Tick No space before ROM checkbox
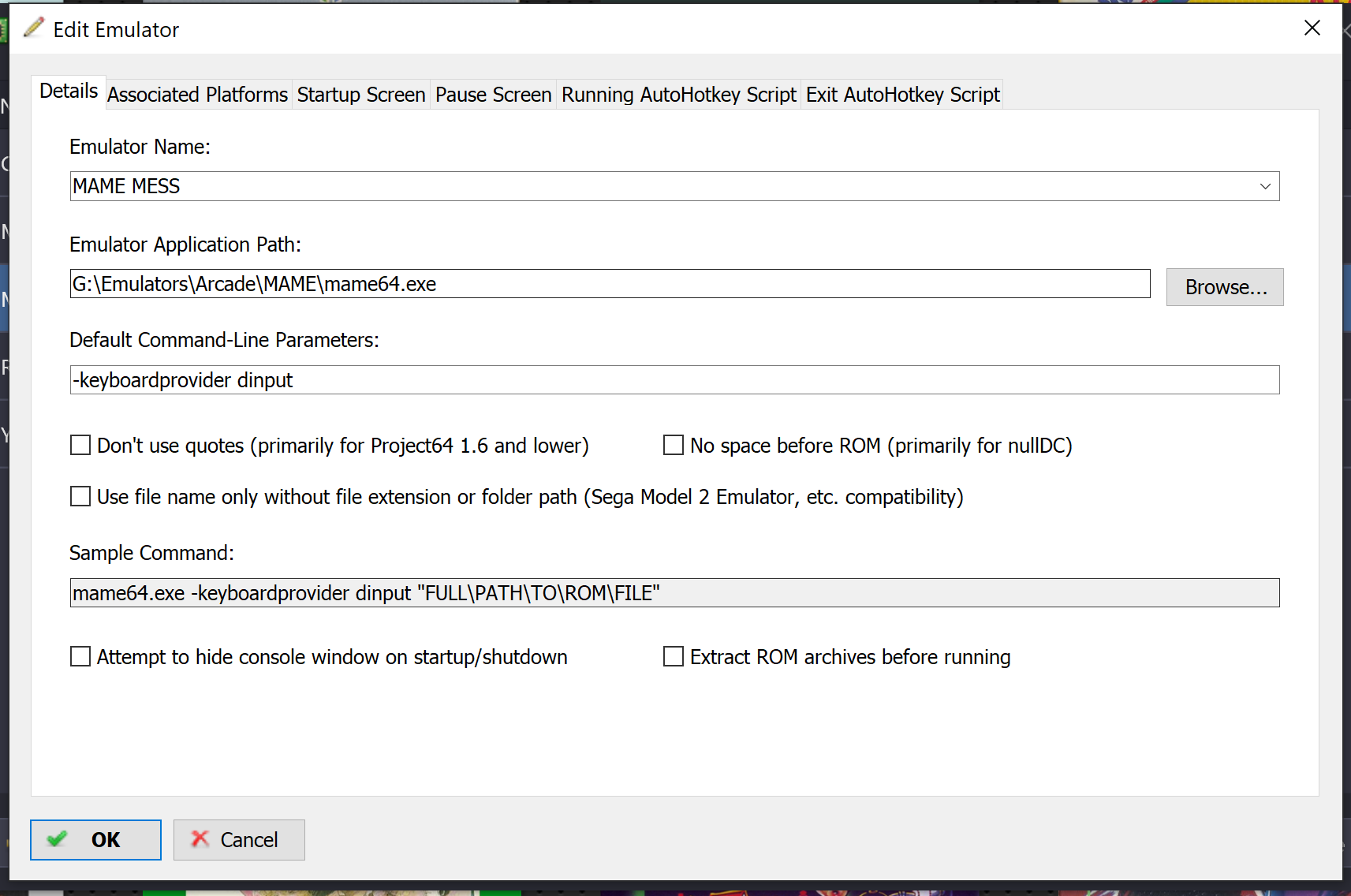 [674, 446]
